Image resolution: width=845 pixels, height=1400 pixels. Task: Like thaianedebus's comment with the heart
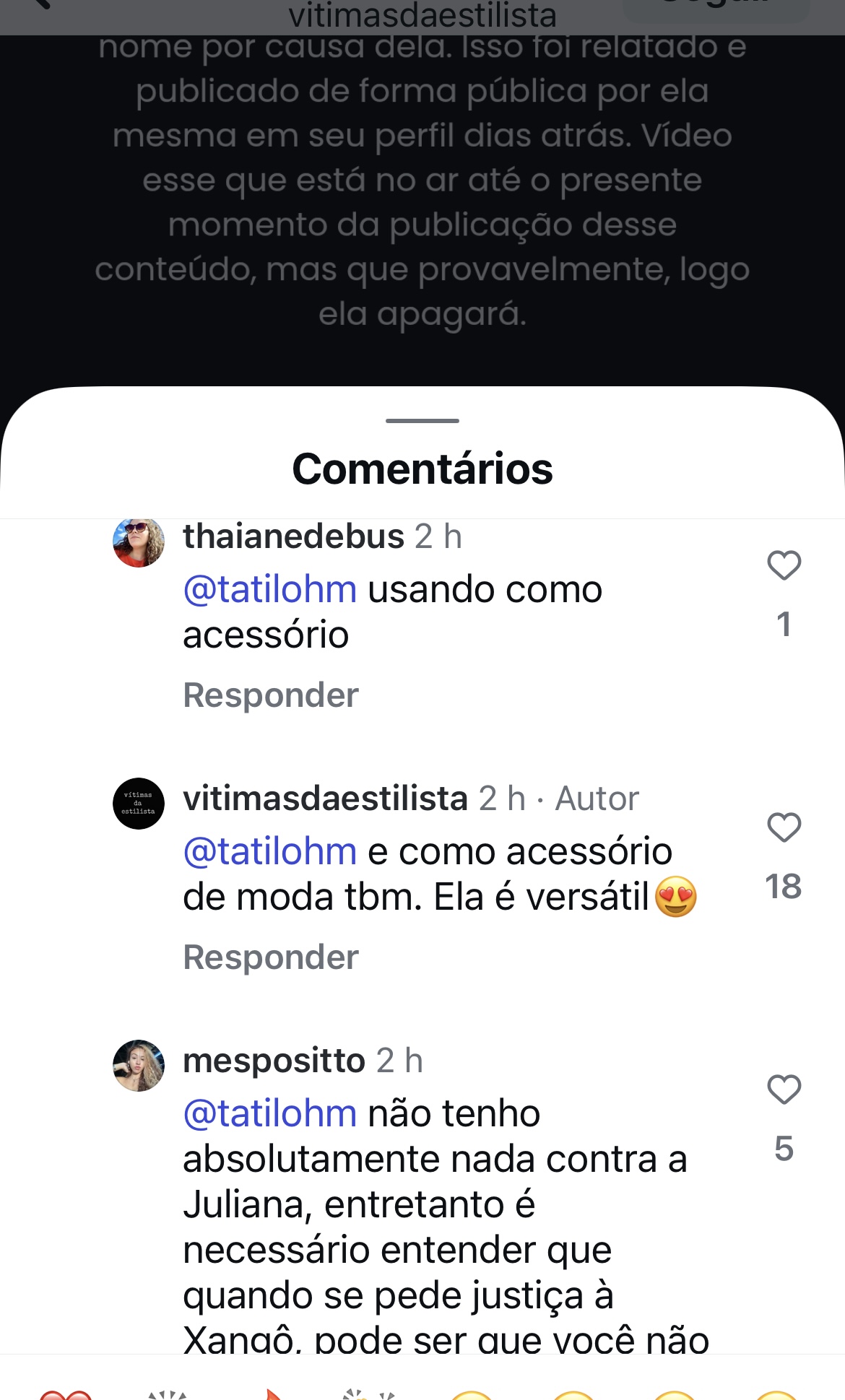pos(784,565)
